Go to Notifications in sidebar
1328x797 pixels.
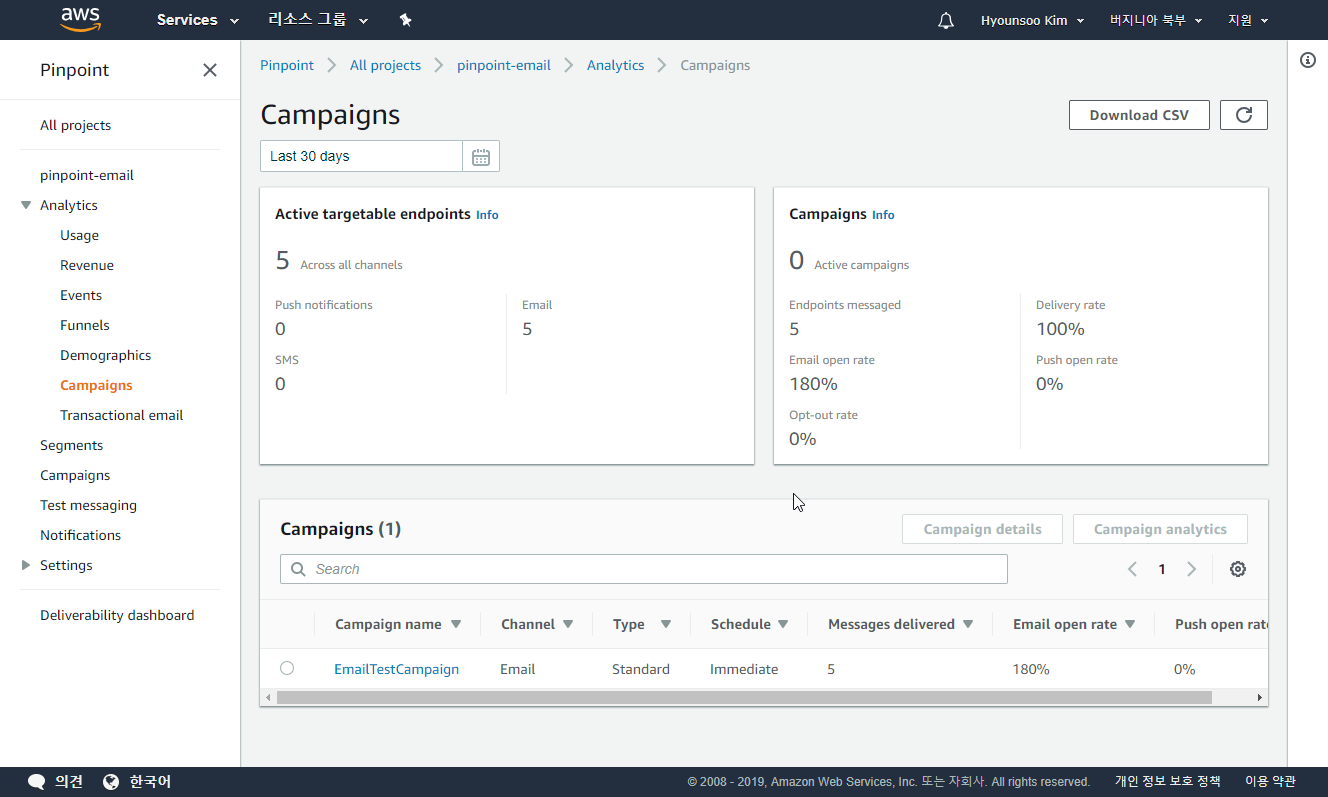pyautogui.click(x=80, y=535)
